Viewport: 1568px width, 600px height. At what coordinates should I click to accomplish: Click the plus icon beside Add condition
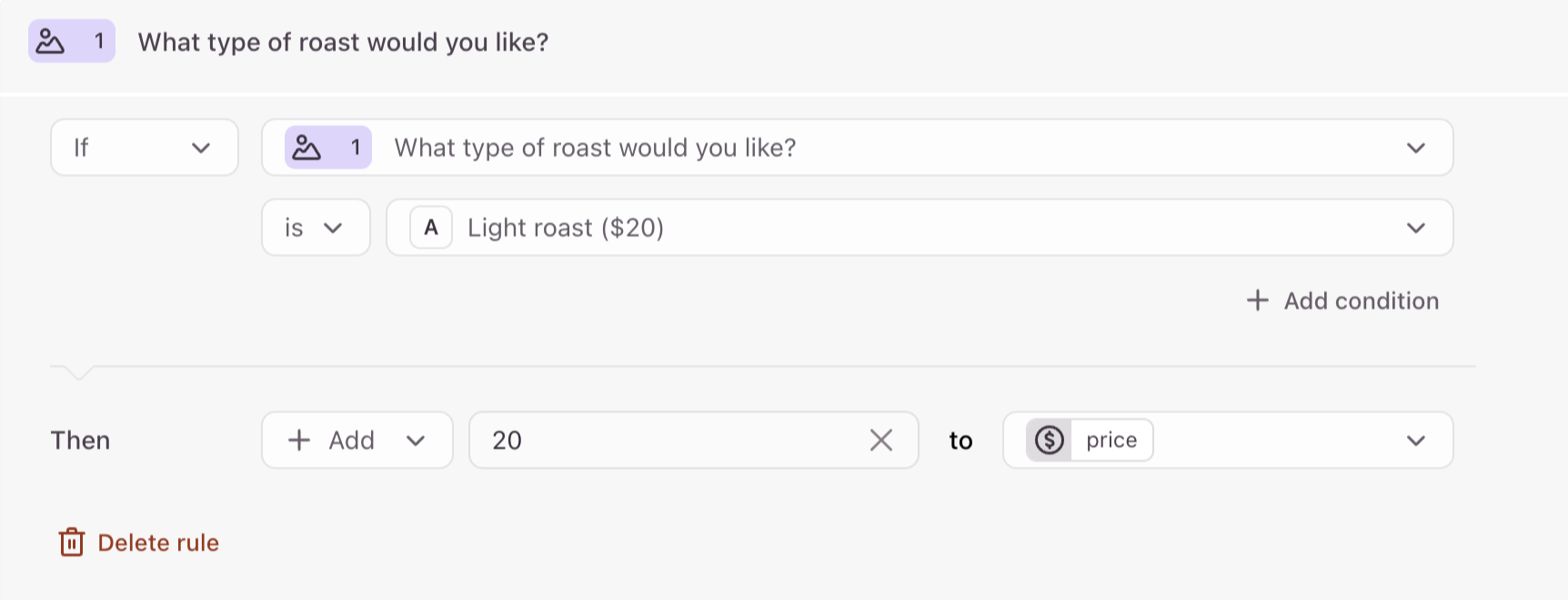click(1257, 300)
